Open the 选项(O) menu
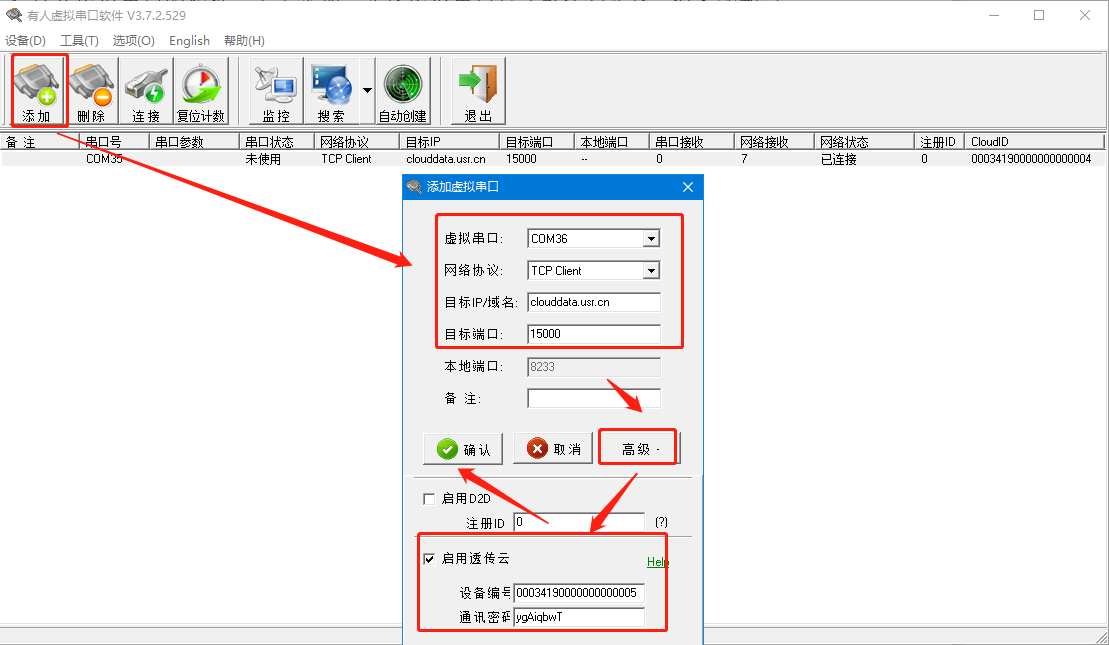Screen dimensions: 1109x645 (x=133, y=41)
